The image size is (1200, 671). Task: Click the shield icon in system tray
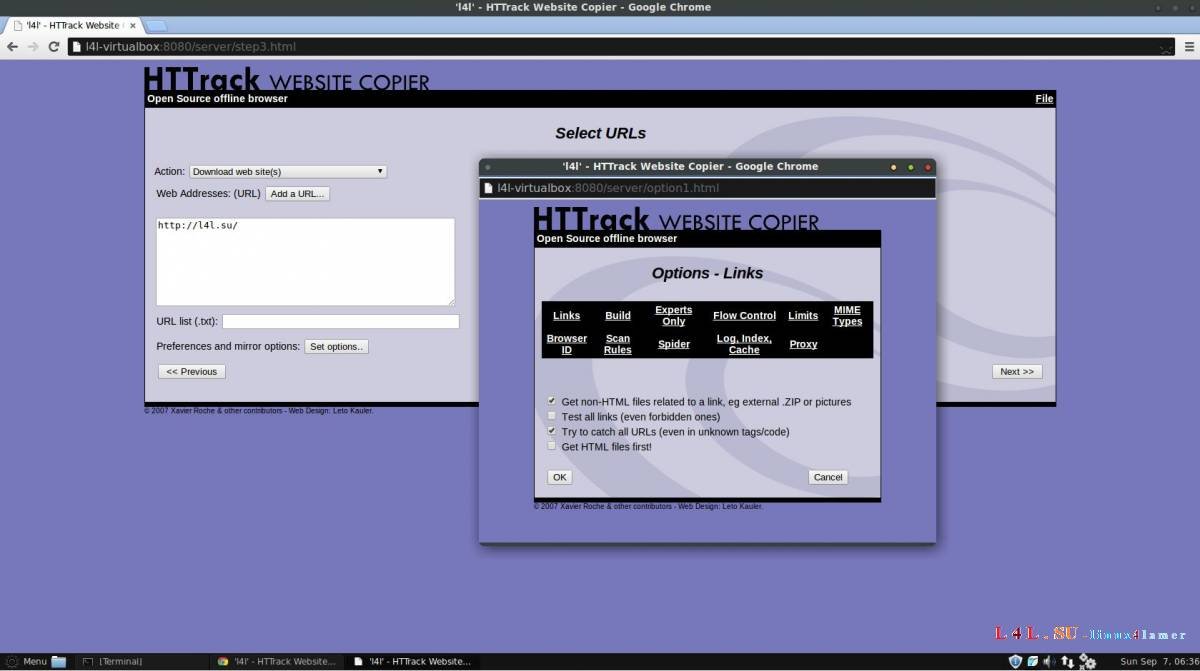[x=1015, y=661]
